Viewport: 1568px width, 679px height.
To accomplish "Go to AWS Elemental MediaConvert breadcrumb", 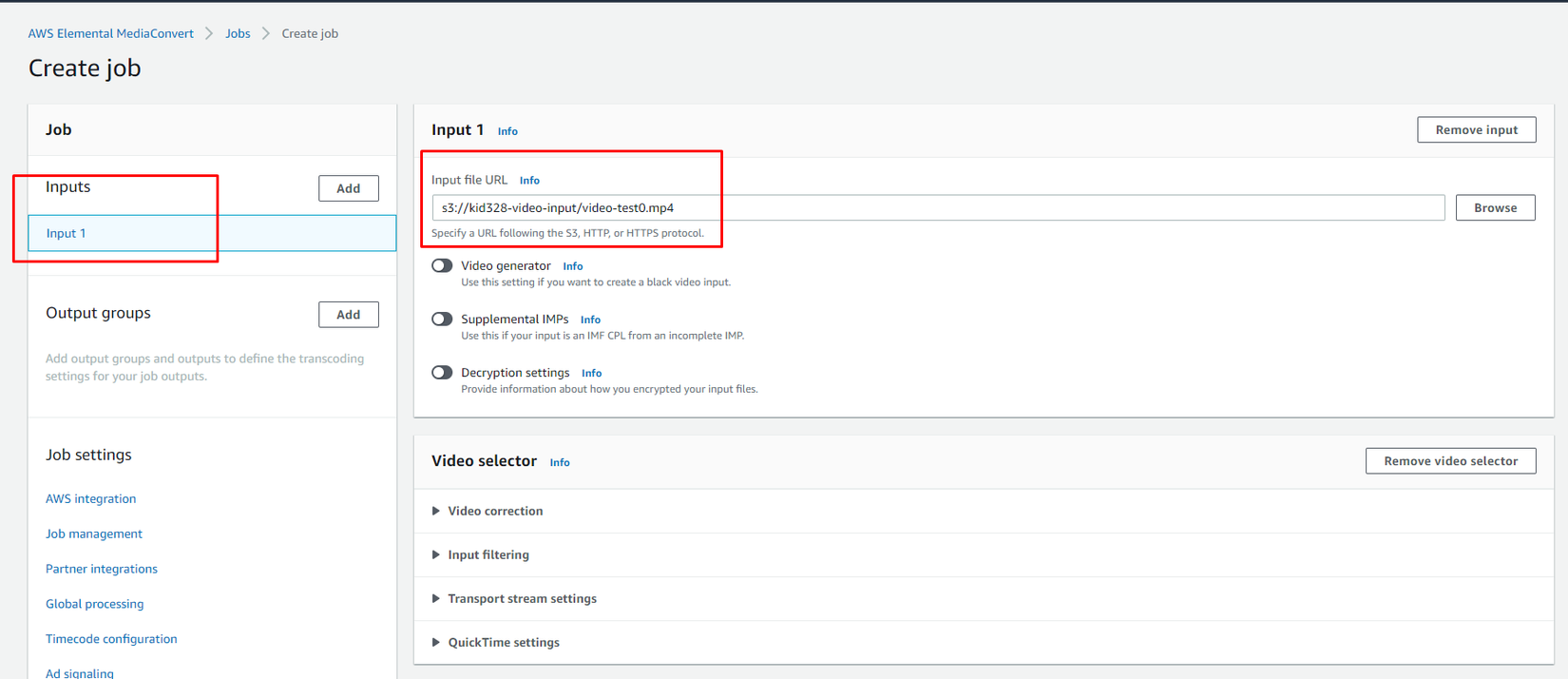I will pos(110,33).
